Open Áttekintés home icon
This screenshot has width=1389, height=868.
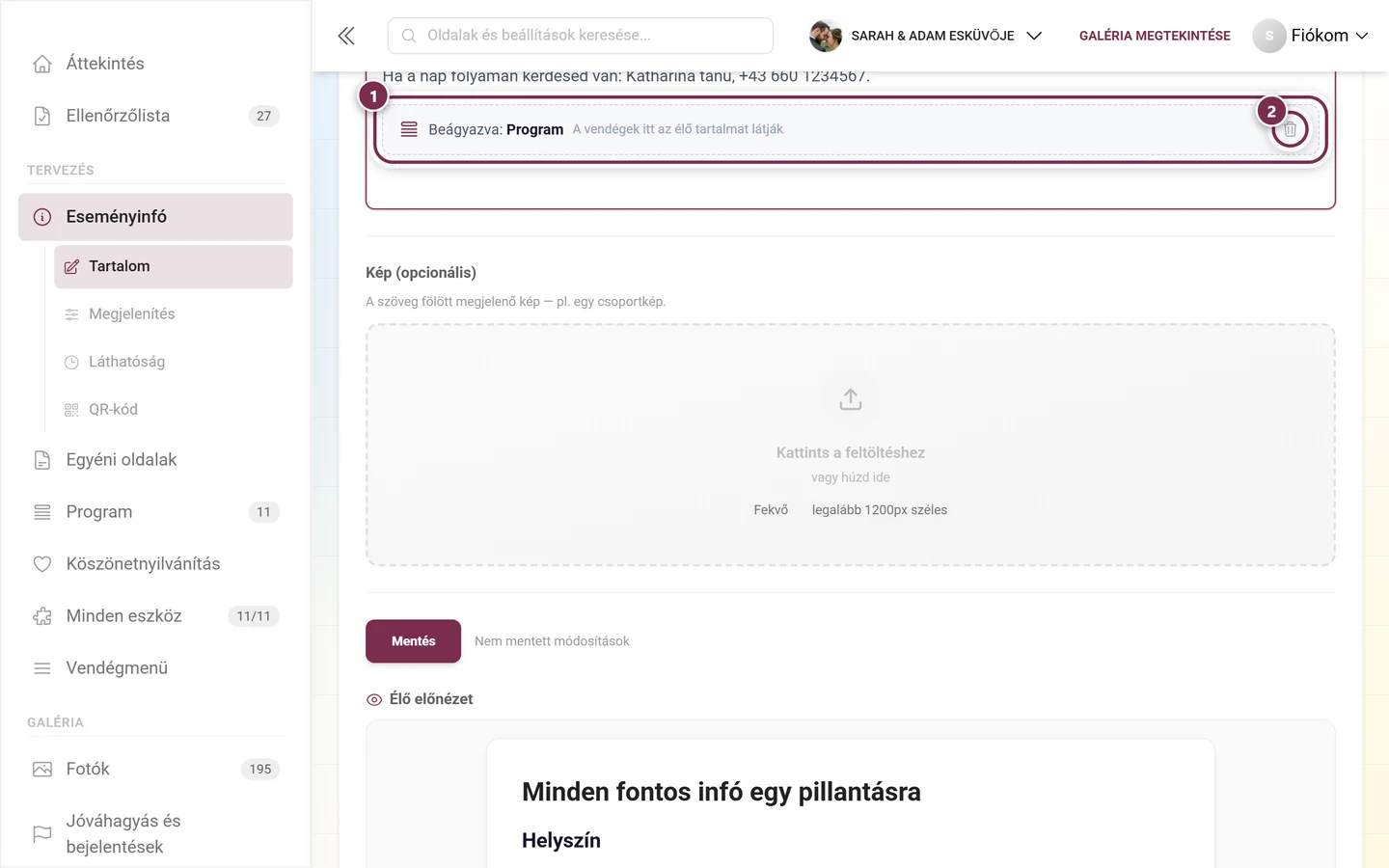coord(42,64)
